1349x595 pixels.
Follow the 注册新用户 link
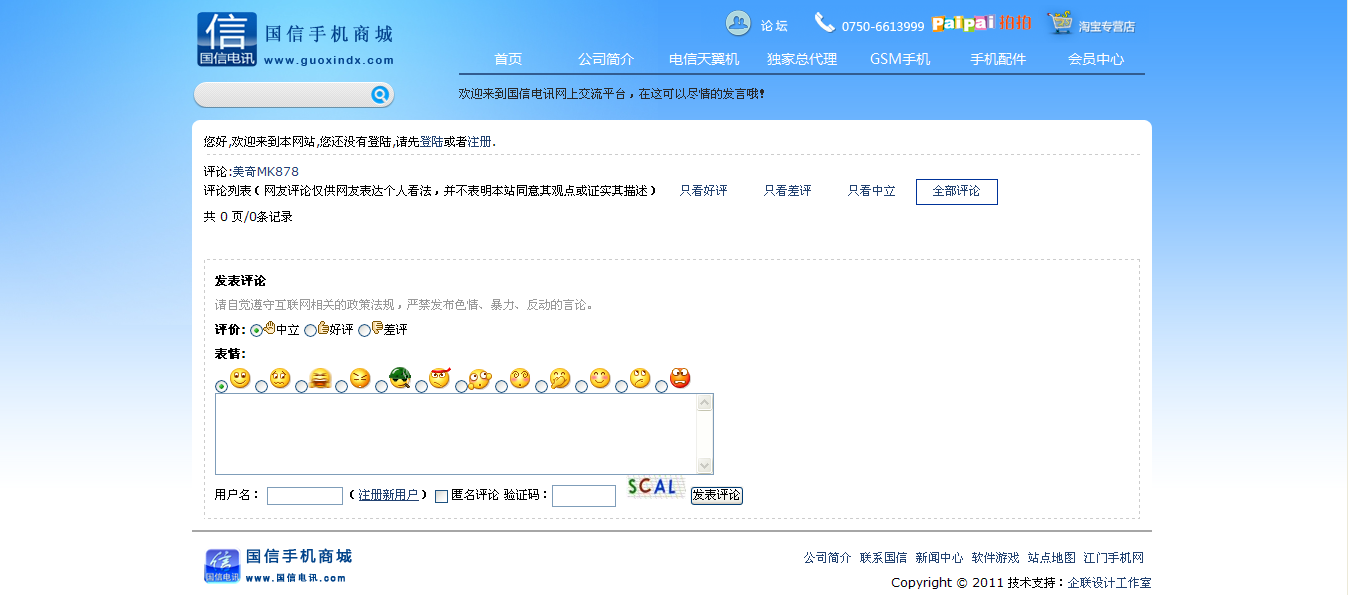[388, 495]
